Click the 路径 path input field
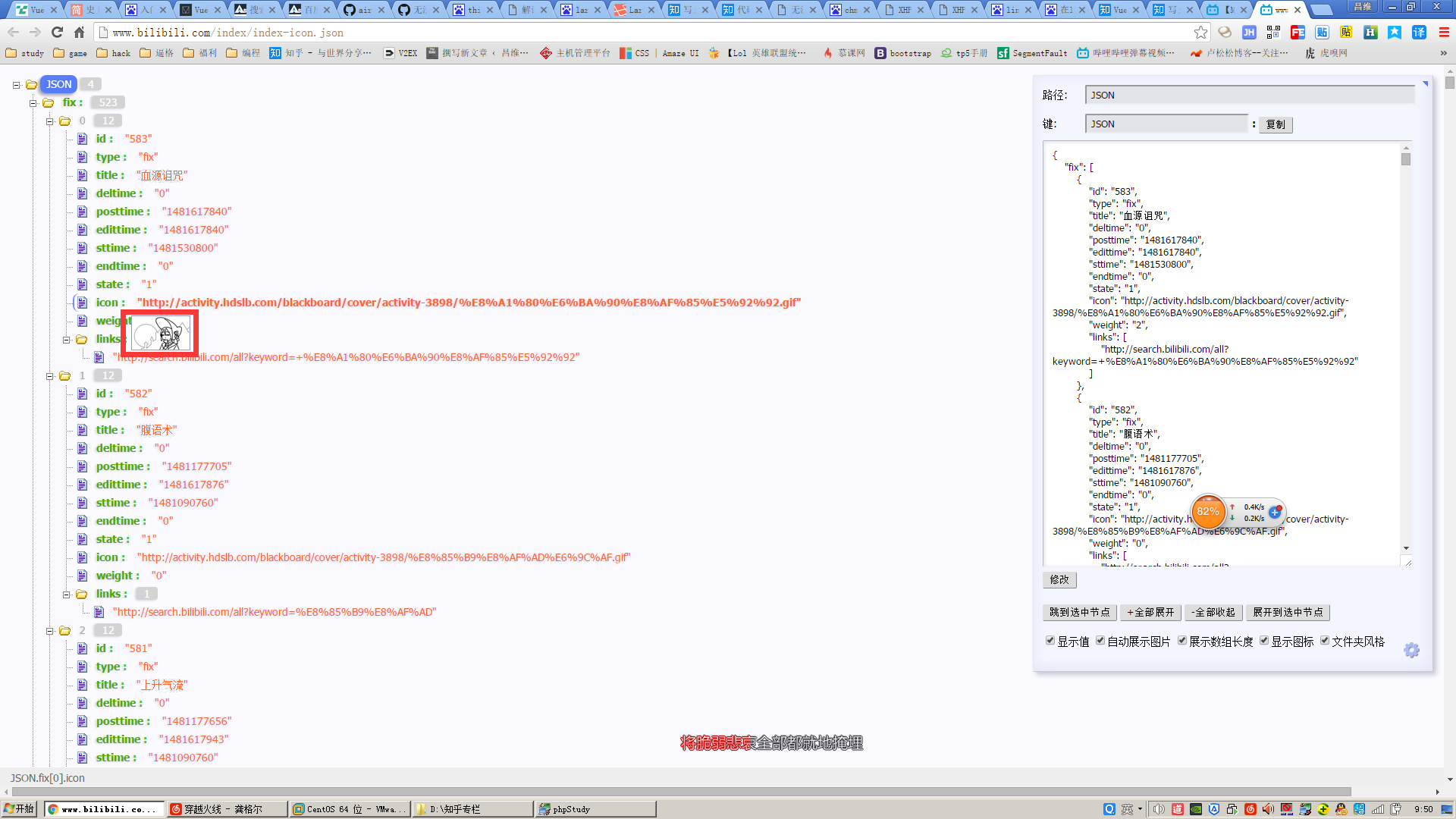 coord(1250,95)
